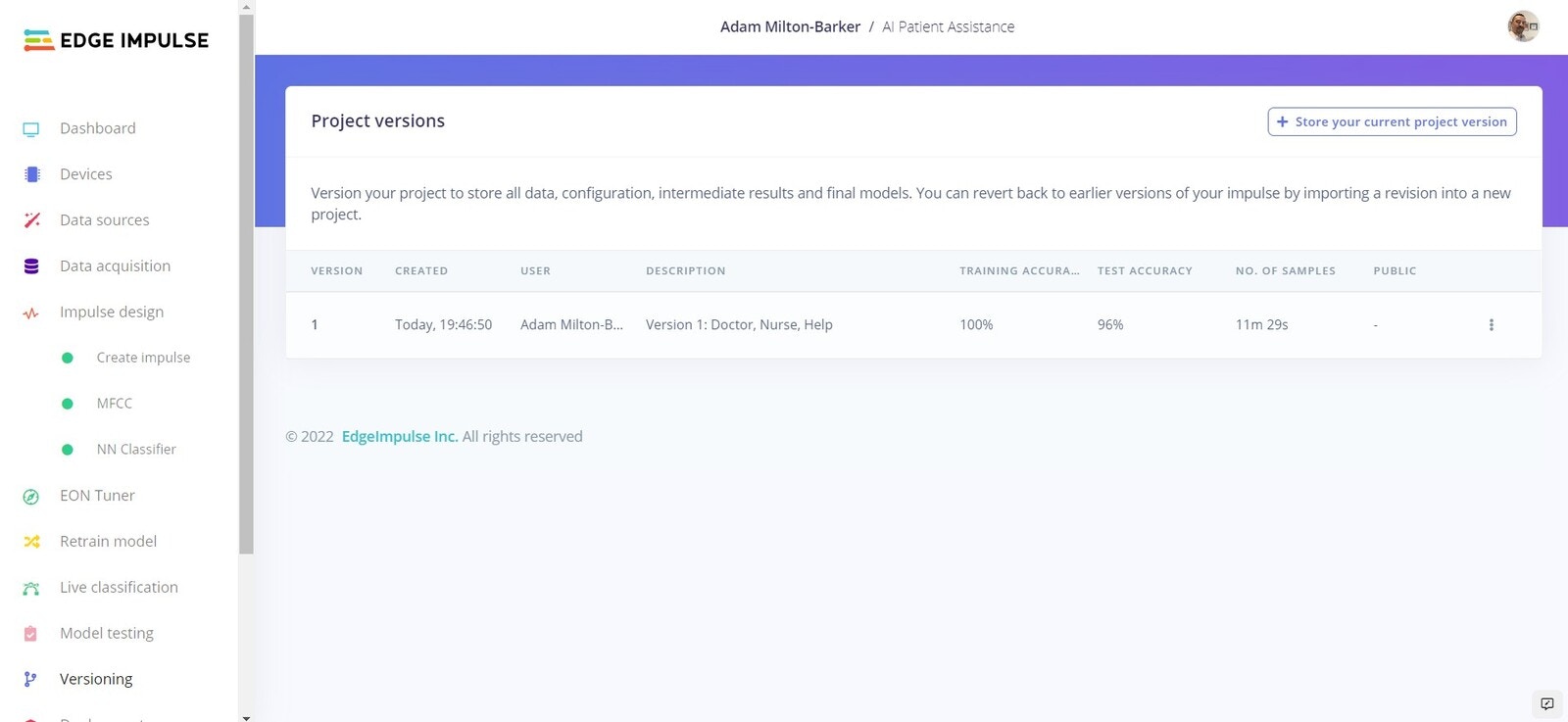The height and width of the screenshot is (722, 1568).
Task: Click the Edge Impulse logo
Action: 116,40
